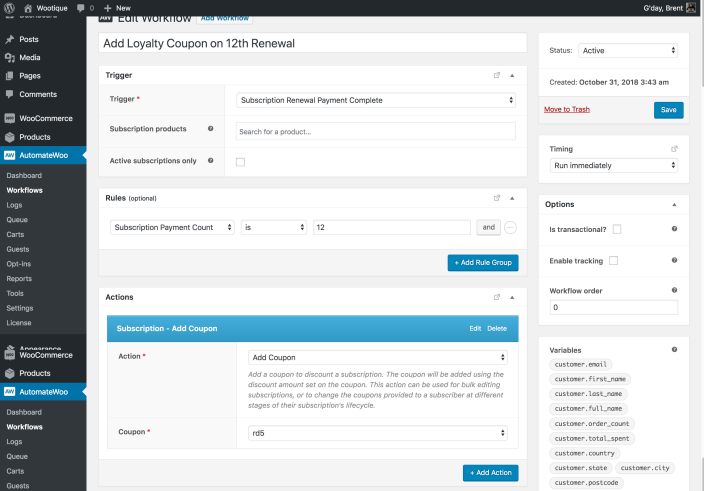This screenshot has width=704, height=491.
Task: Click the blue Save button
Action: 668,110
